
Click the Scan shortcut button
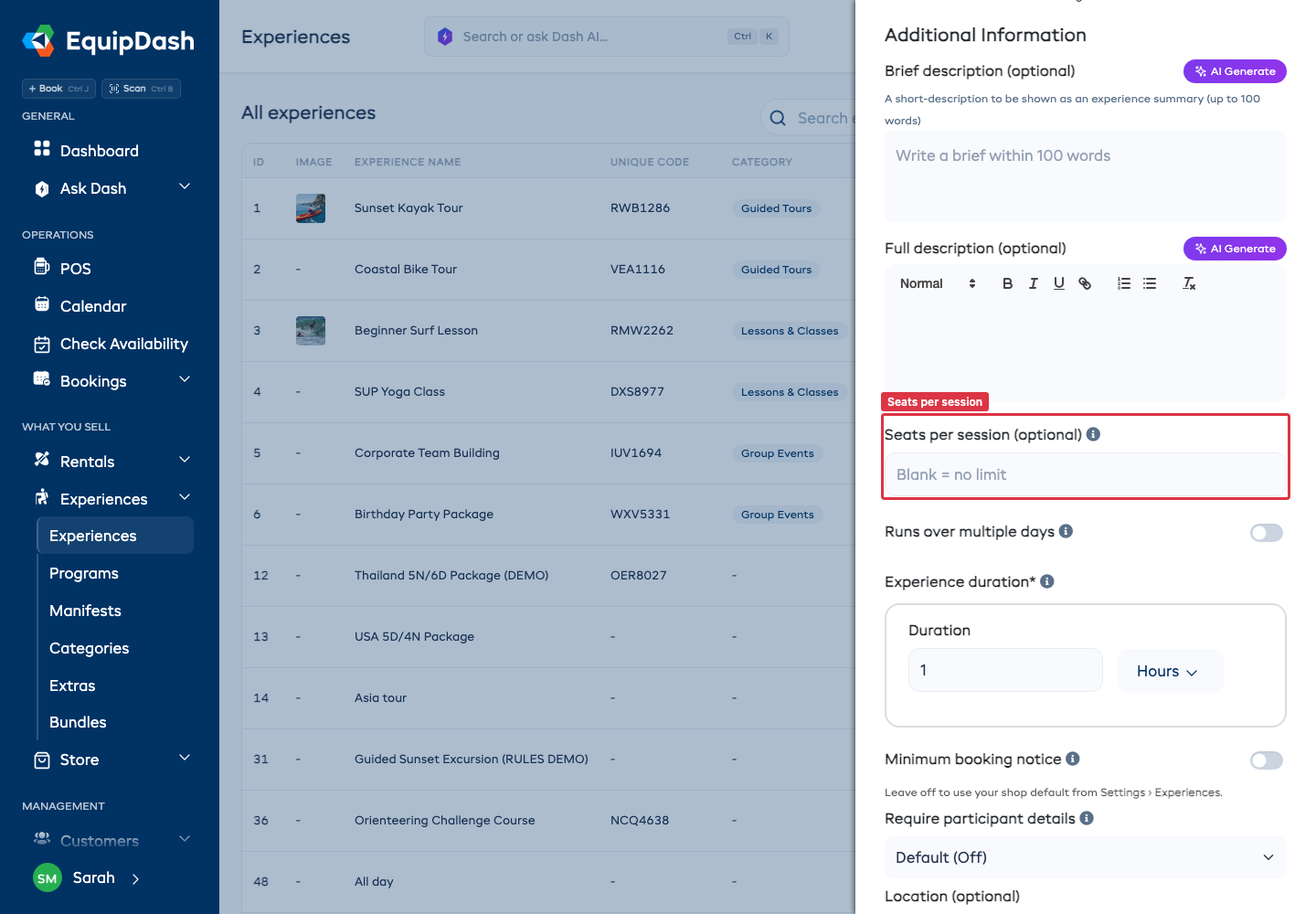pyautogui.click(x=141, y=89)
